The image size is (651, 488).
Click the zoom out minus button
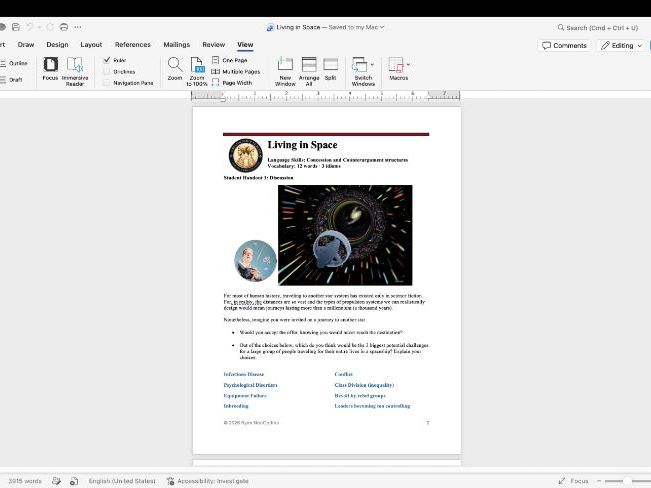point(599,481)
